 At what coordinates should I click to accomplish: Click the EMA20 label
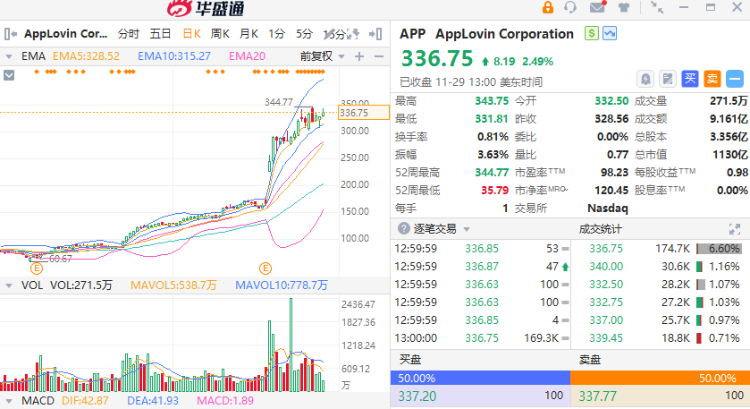pyautogui.click(x=247, y=56)
